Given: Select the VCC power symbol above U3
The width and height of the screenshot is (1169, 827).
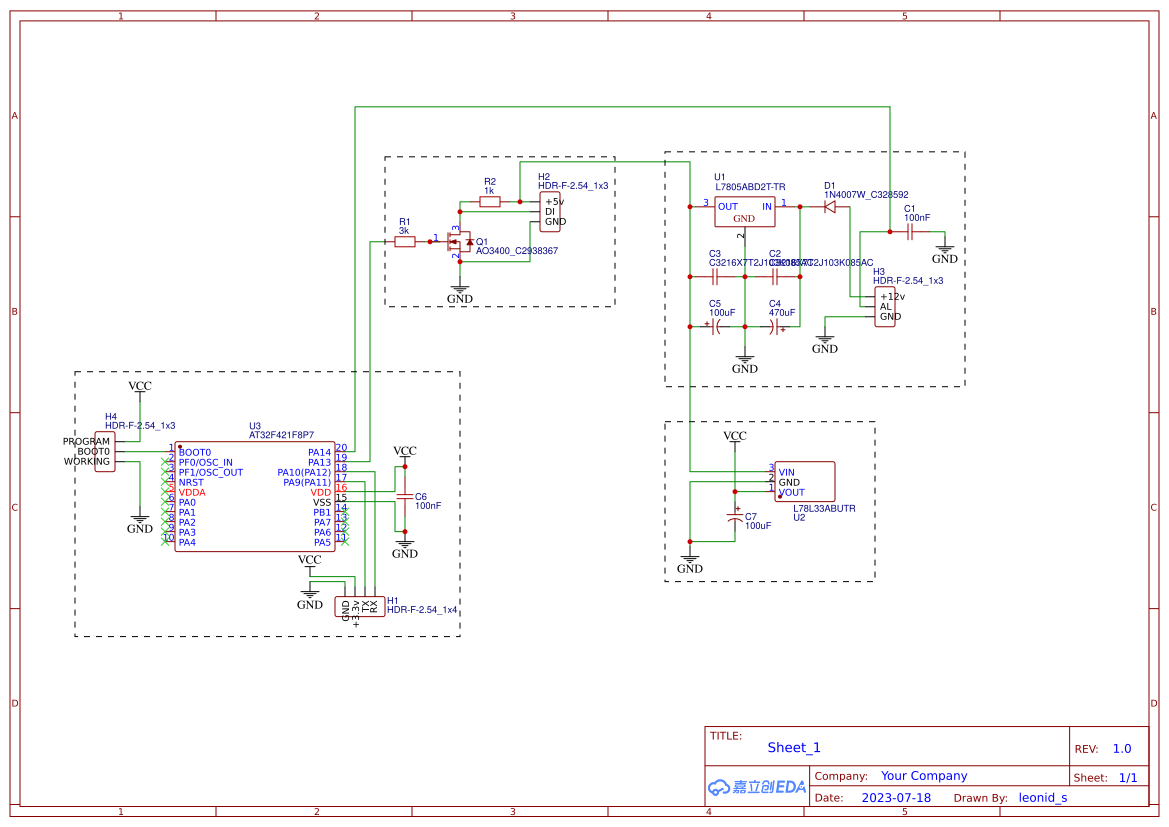Looking at the screenshot, I should click(x=141, y=386).
